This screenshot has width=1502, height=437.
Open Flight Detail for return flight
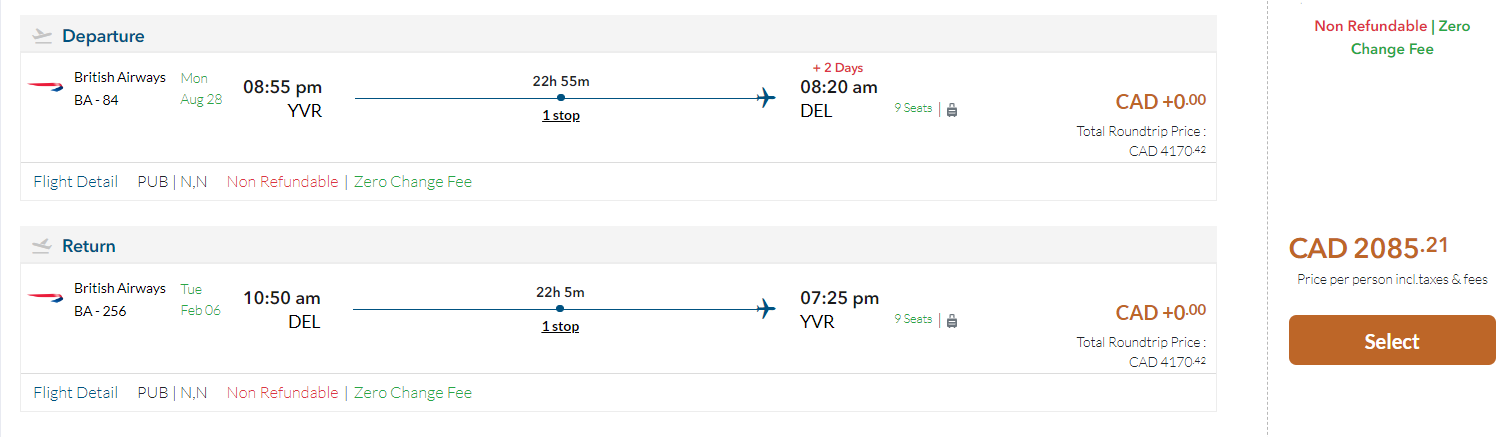[76, 393]
